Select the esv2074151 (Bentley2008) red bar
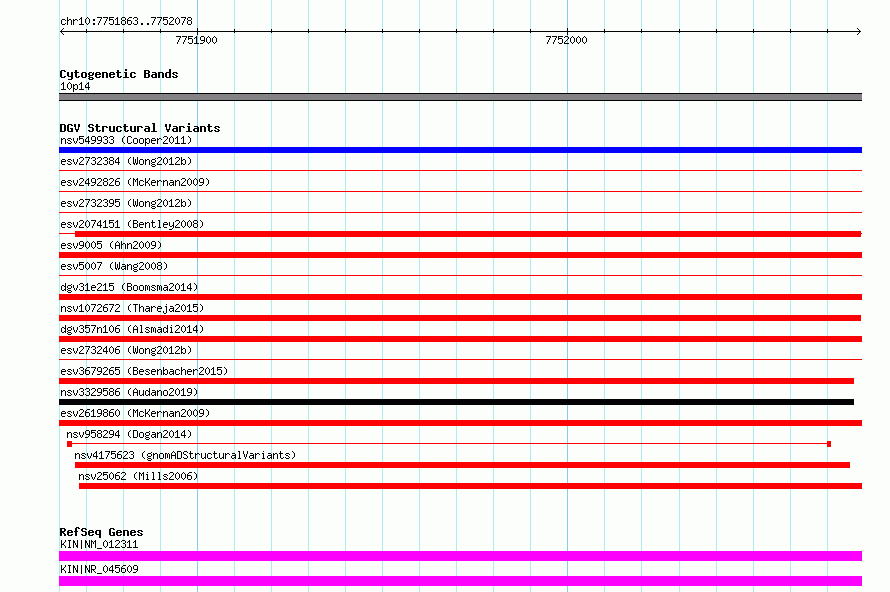The height and width of the screenshot is (592, 890). 468,234
